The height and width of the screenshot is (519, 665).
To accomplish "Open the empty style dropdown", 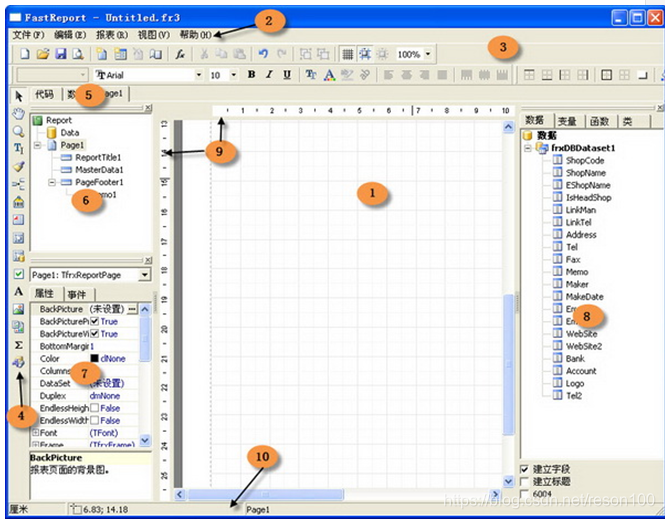I will click(x=83, y=75).
